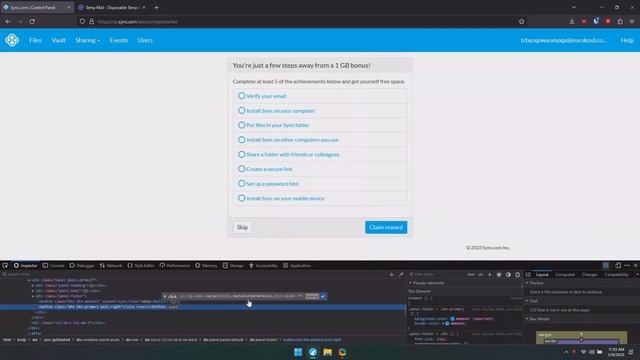Image resolution: width=640 pixels, height=360 pixels.
Task: Switch to the Console tab
Action: pyautogui.click(x=53, y=265)
